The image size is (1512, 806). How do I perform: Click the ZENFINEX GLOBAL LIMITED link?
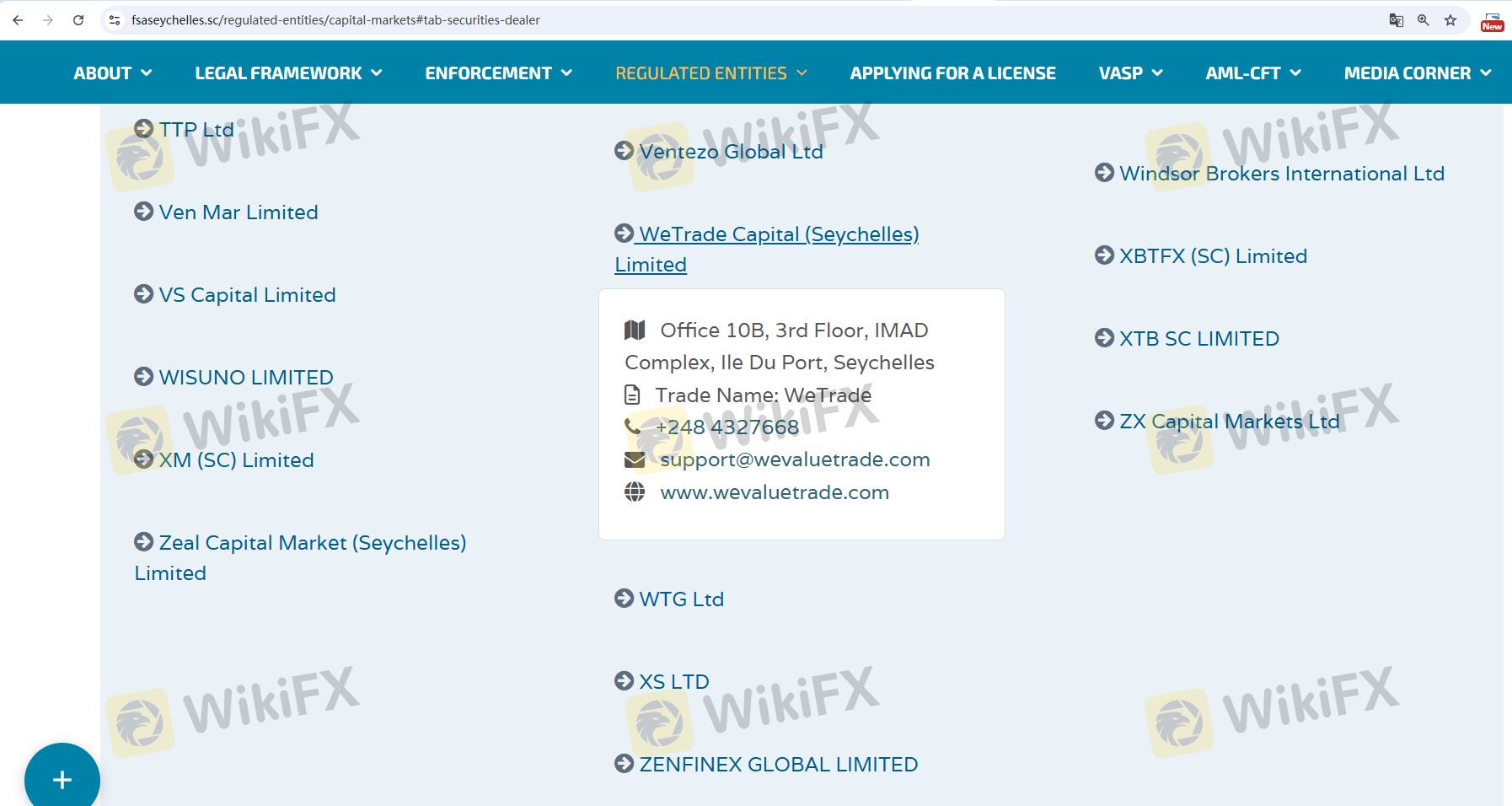[778, 765]
